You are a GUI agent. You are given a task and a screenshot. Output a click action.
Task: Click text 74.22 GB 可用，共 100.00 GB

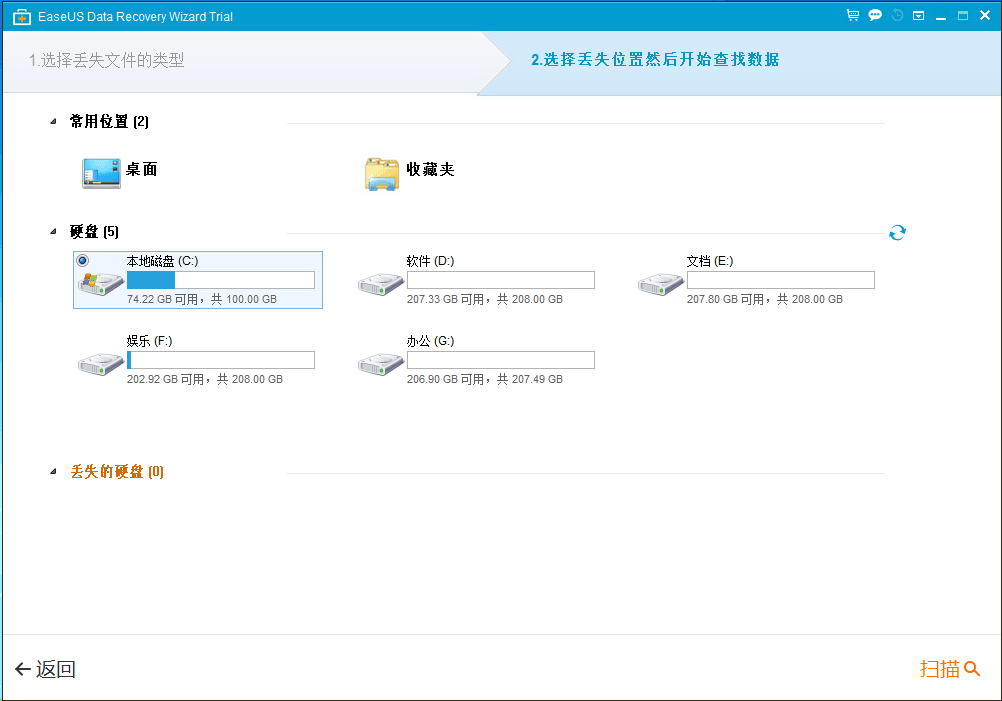(202, 299)
